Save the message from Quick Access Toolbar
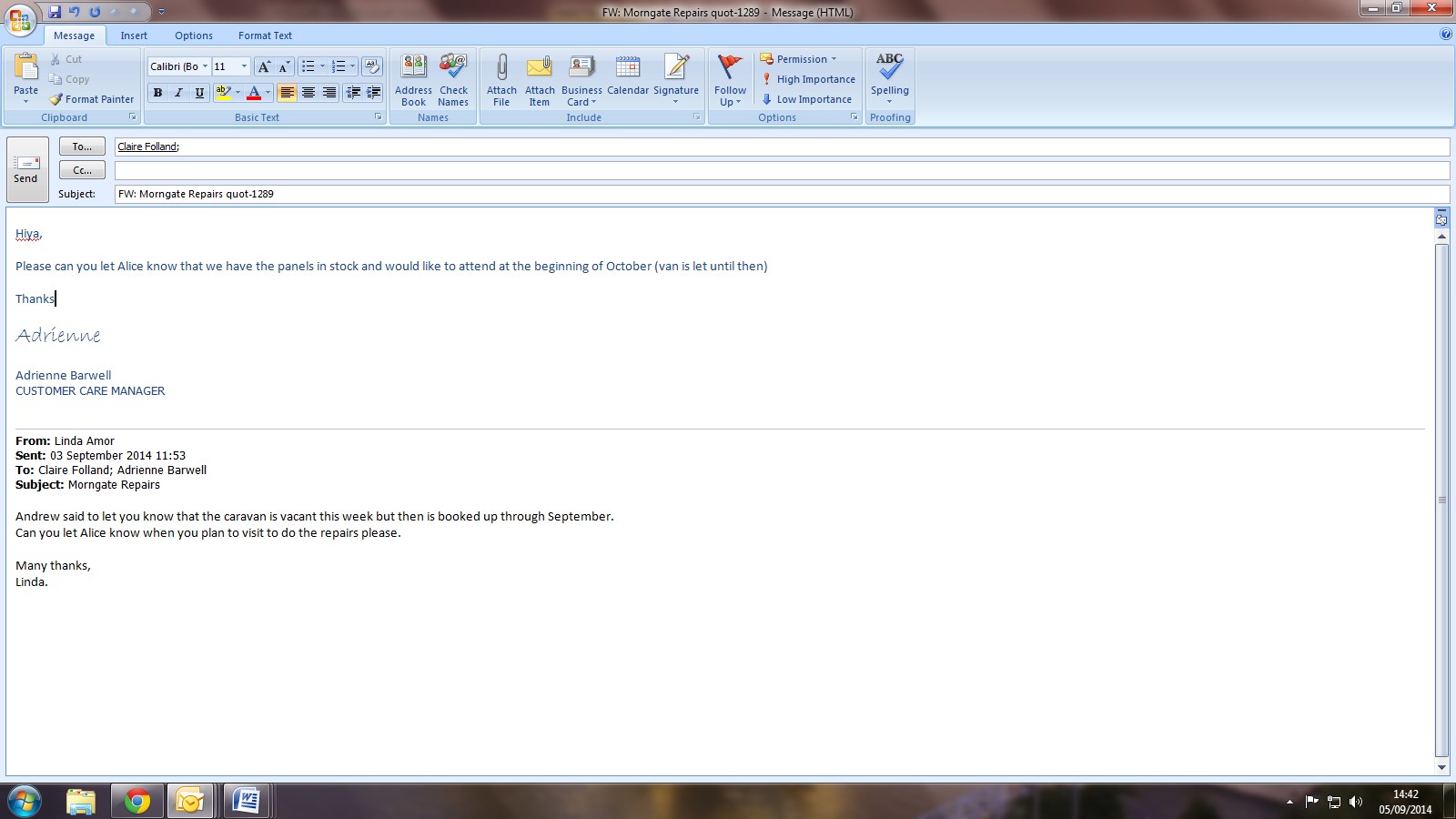This screenshot has width=1456, height=819. click(x=55, y=12)
